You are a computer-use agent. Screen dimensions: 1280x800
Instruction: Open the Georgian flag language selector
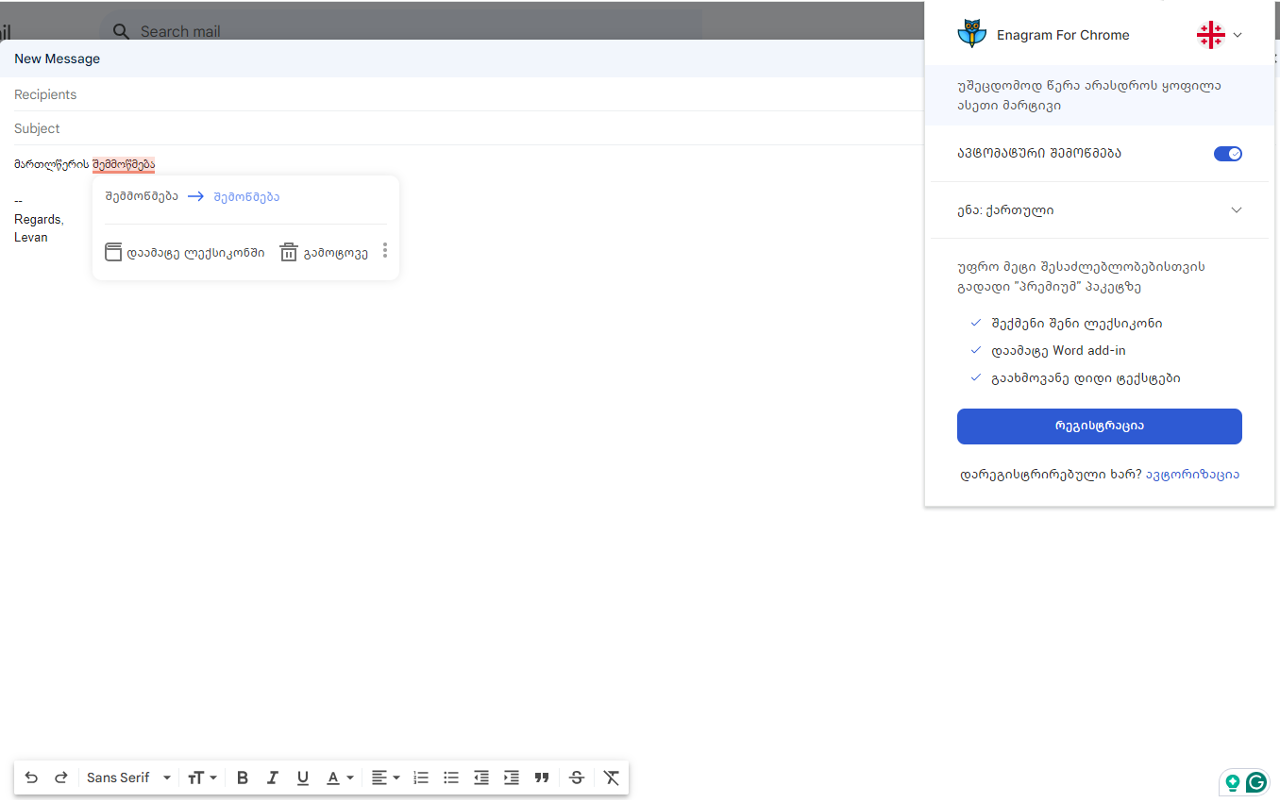1219,35
